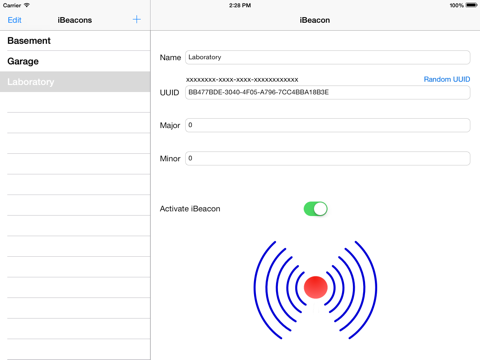Tap the iBeacons list title
The image size is (480, 360).
coord(75,20)
